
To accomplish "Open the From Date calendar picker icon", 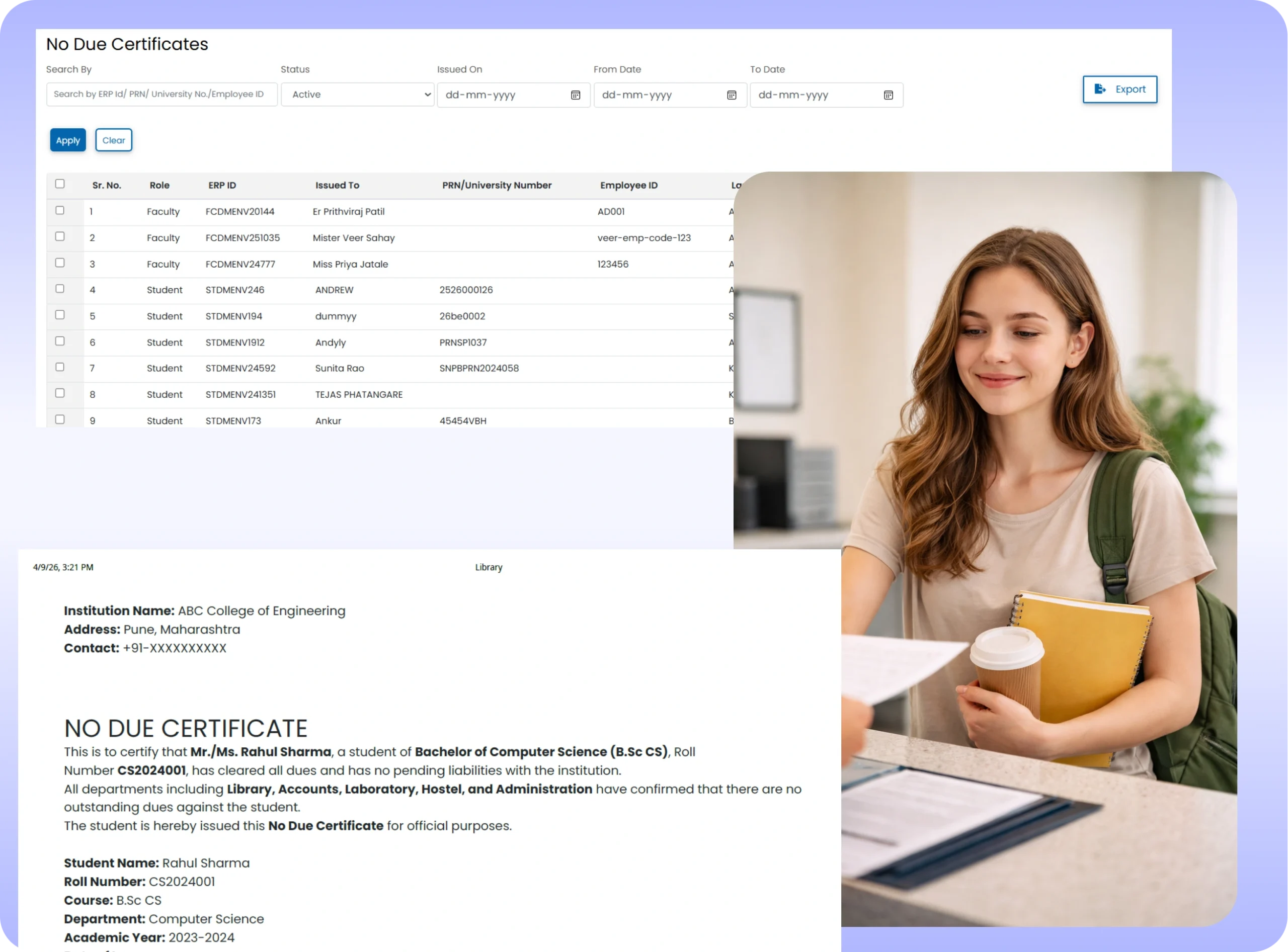I will pos(731,95).
